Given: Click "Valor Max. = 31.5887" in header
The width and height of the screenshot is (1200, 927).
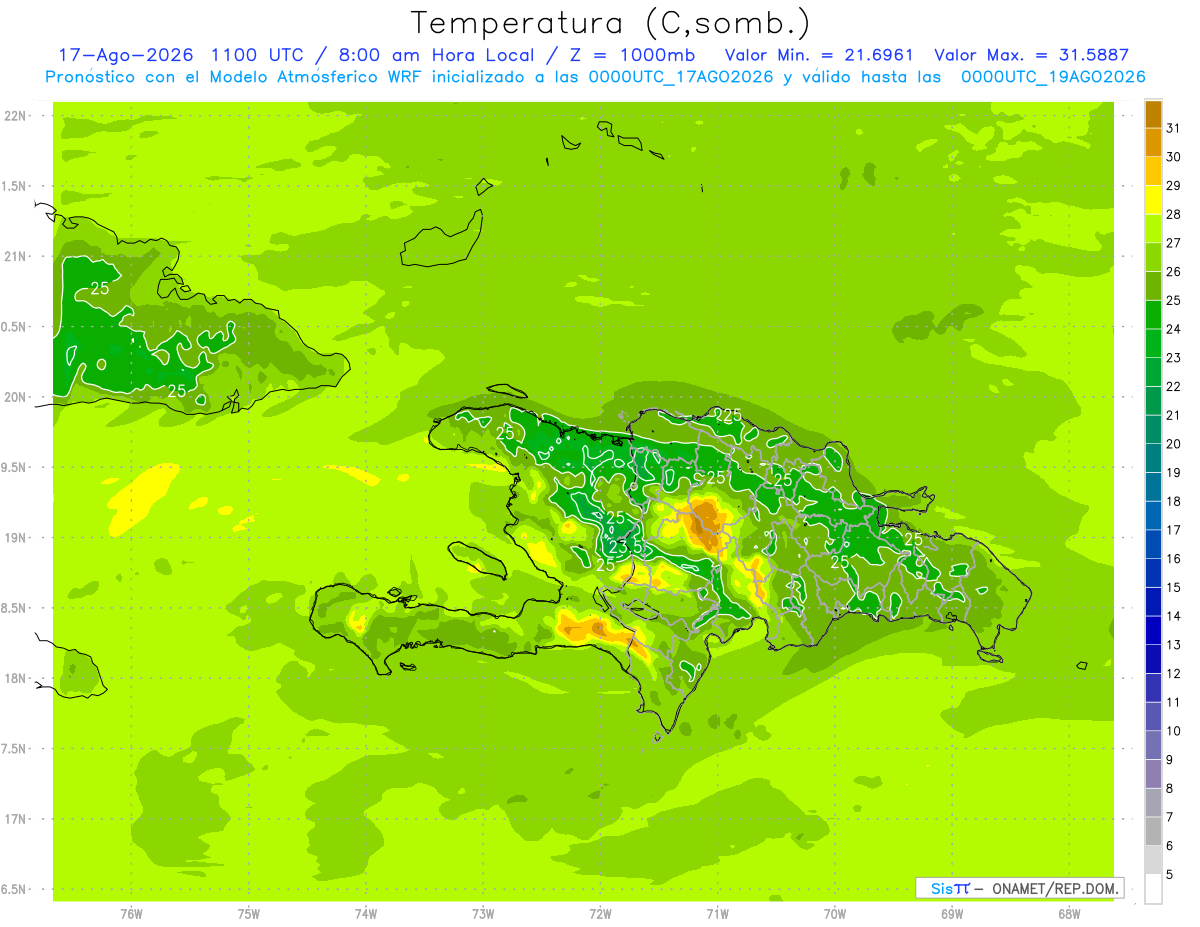Looking at the screenshot, I should coord(1031,55).
